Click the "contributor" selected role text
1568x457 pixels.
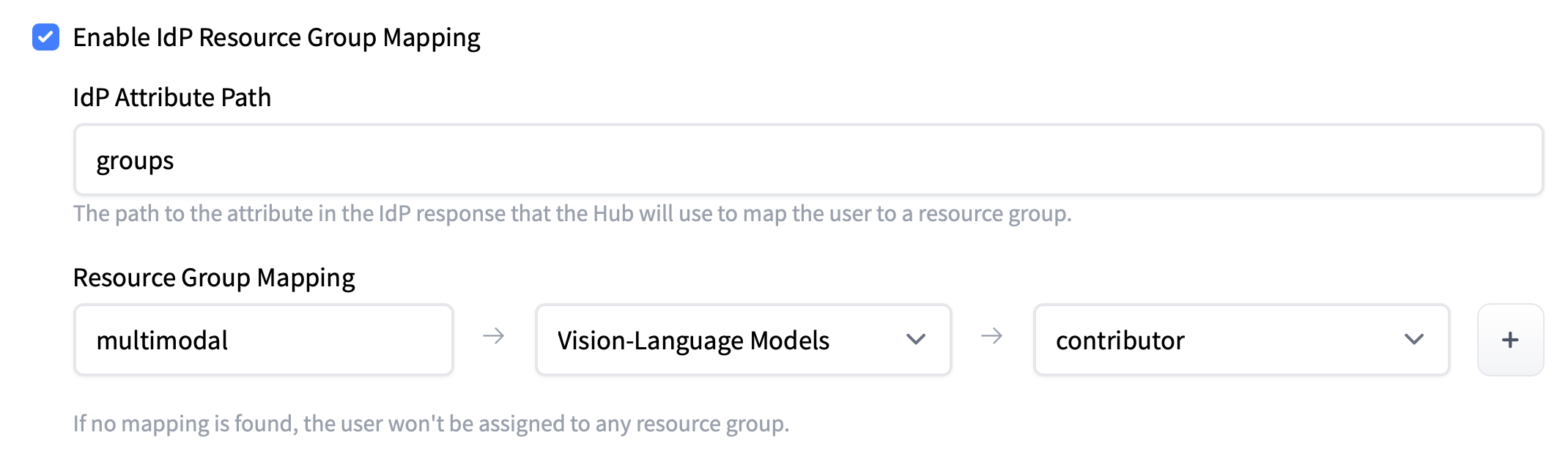(x=1120, y=341)
